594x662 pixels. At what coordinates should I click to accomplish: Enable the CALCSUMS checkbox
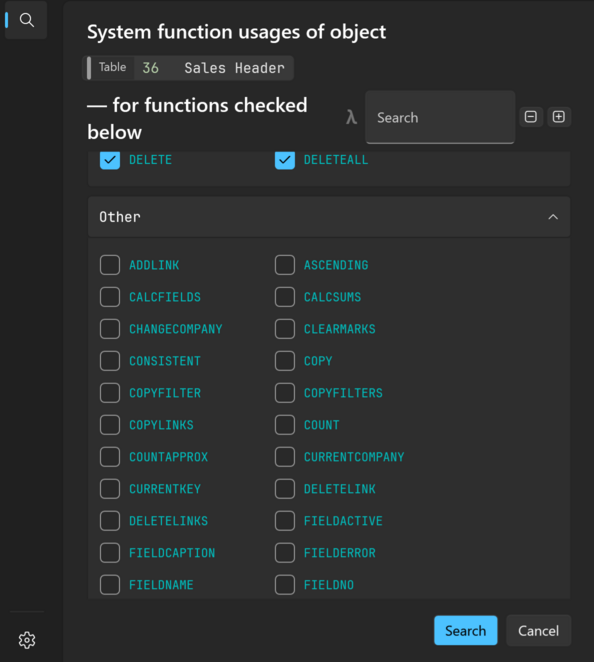285,297
